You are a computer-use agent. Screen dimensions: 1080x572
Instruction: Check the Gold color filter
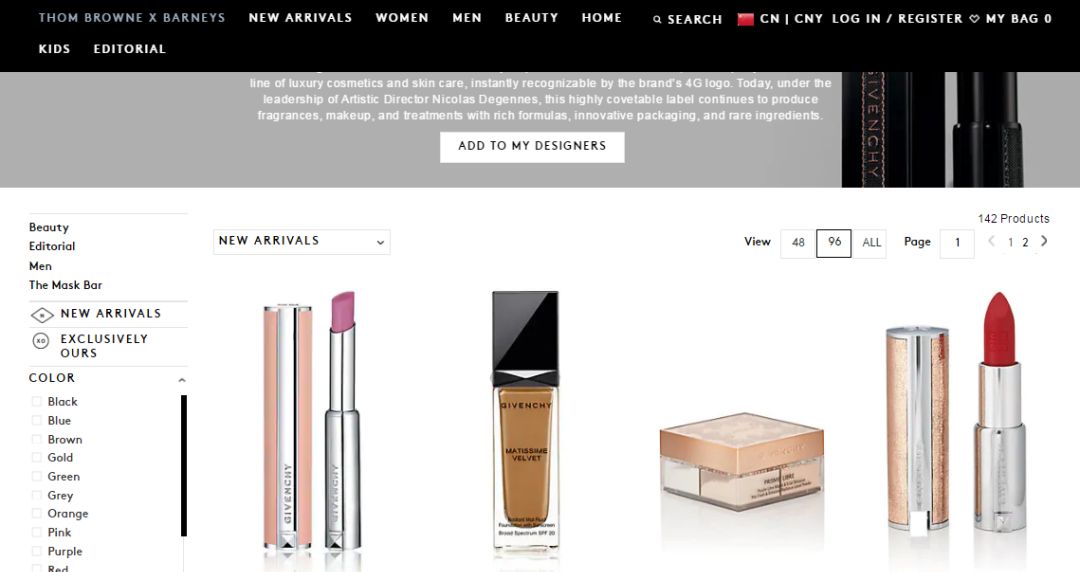click(x=37, y=457)
